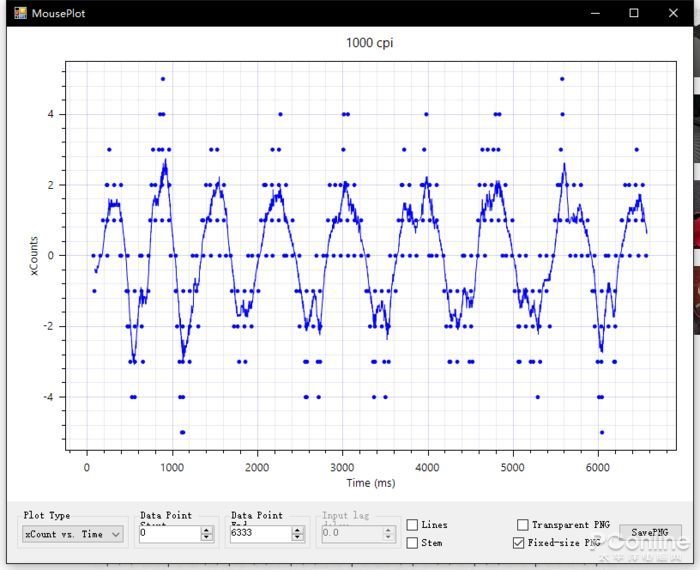This screenshot has height=570, width=700.
Task: Minimize the MousePlot window
Action: point(595,13)
